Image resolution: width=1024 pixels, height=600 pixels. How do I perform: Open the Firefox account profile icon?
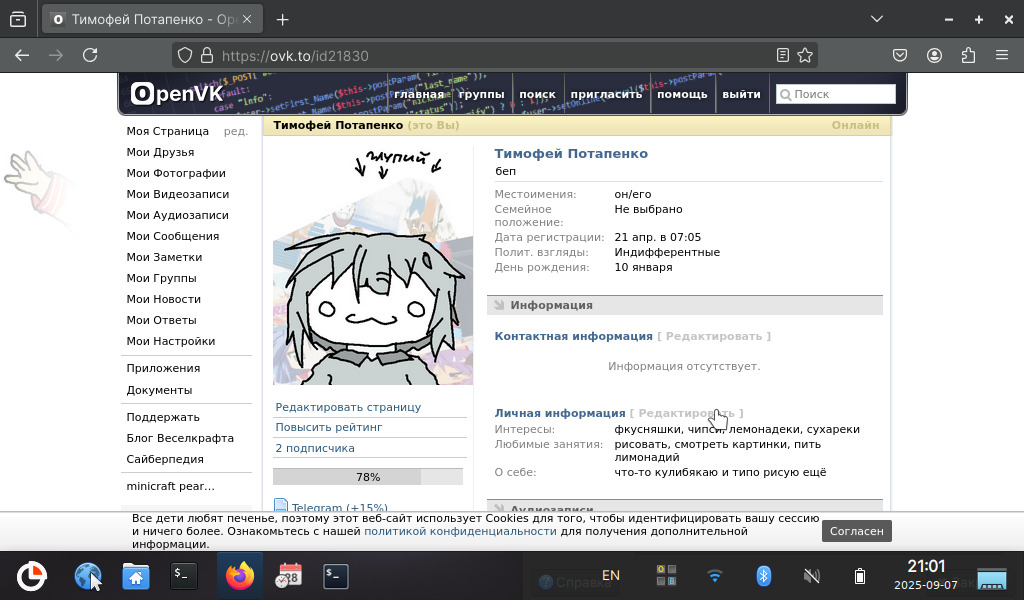tap(934, 56)
